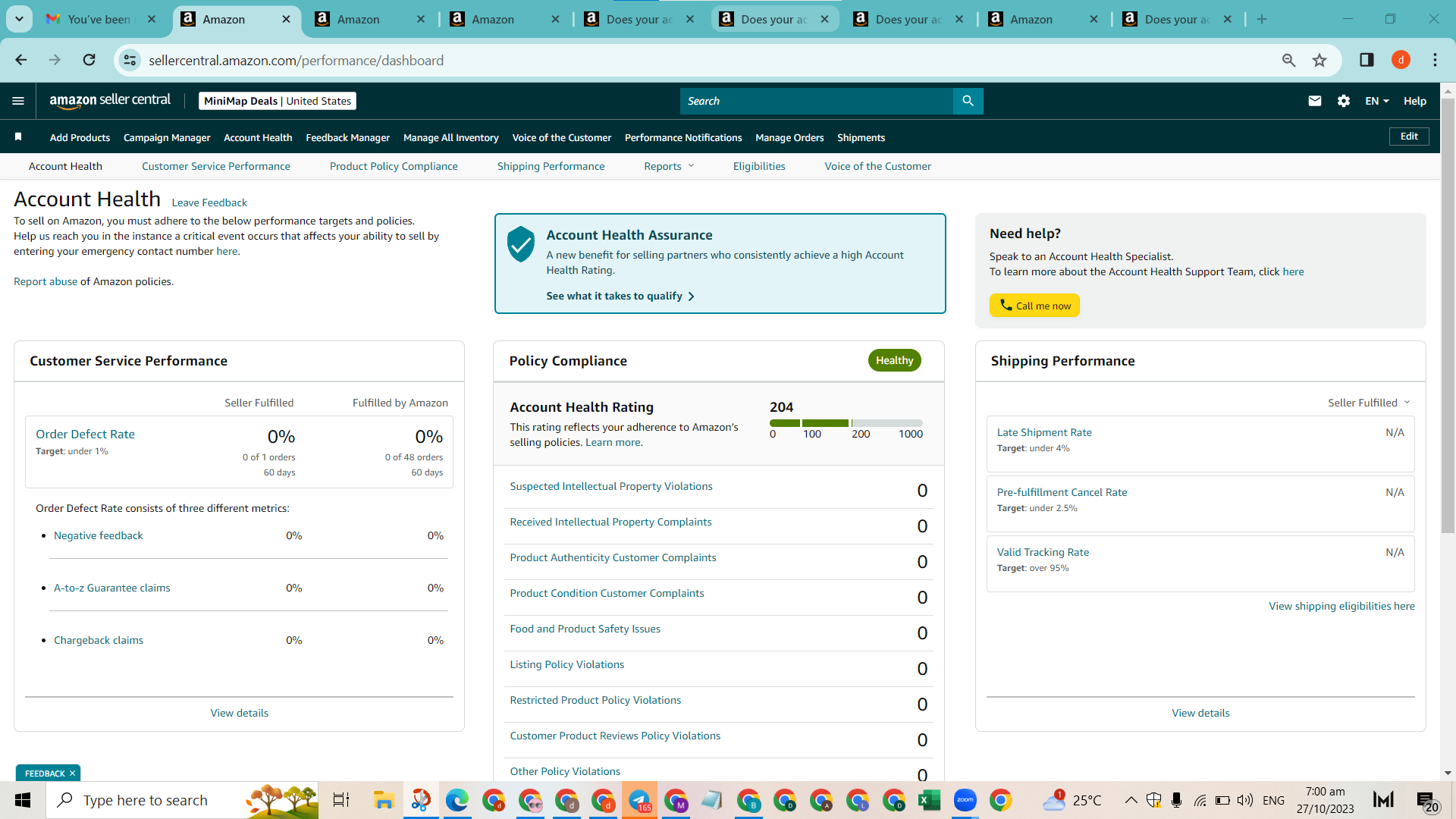Open Campaign Manager from the menu bar
Screen dimensions: 1456x819
[167, 137]
